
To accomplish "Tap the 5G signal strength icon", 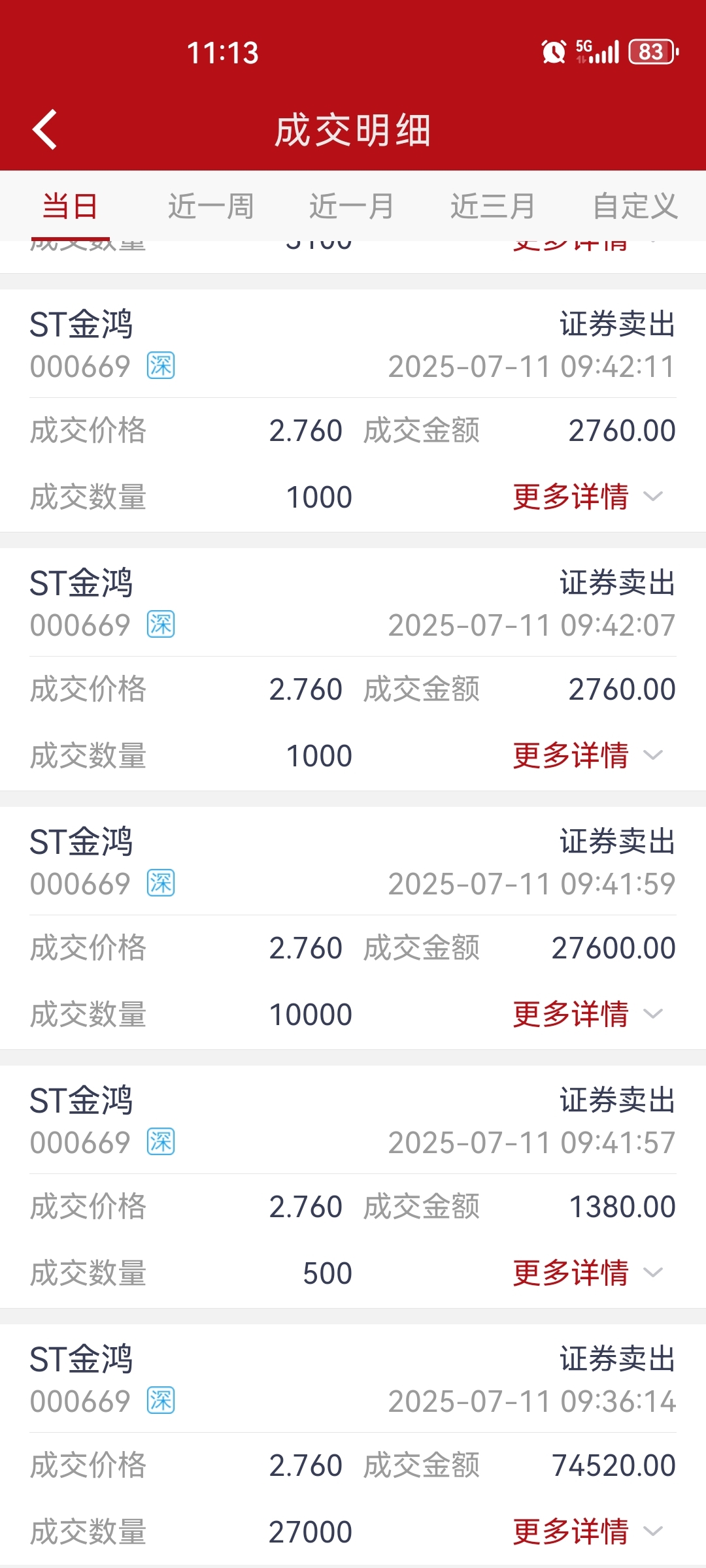I will click(597, 52).
